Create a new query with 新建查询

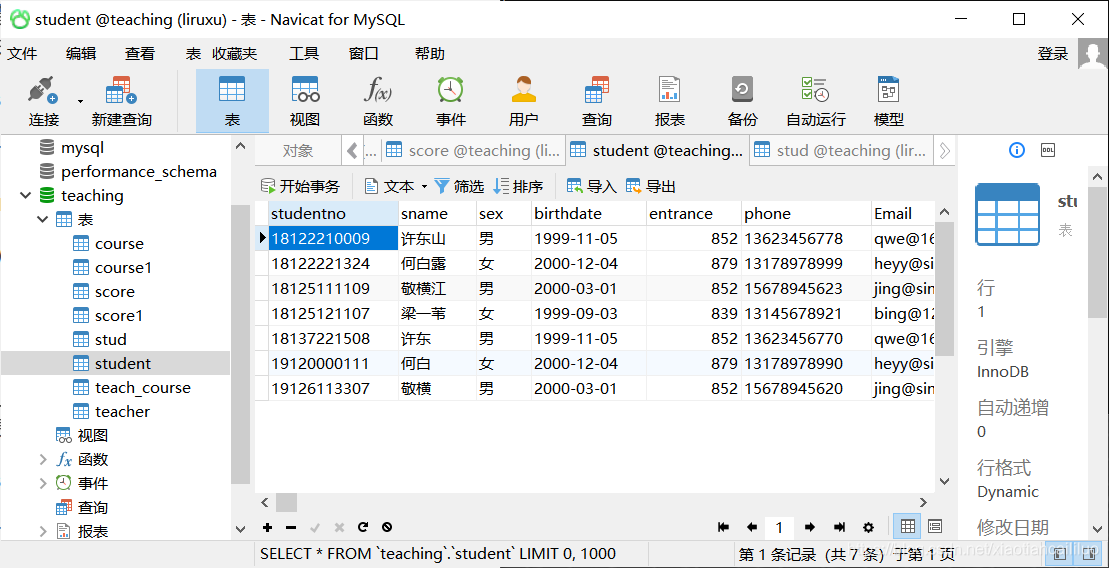click(122, 102)
